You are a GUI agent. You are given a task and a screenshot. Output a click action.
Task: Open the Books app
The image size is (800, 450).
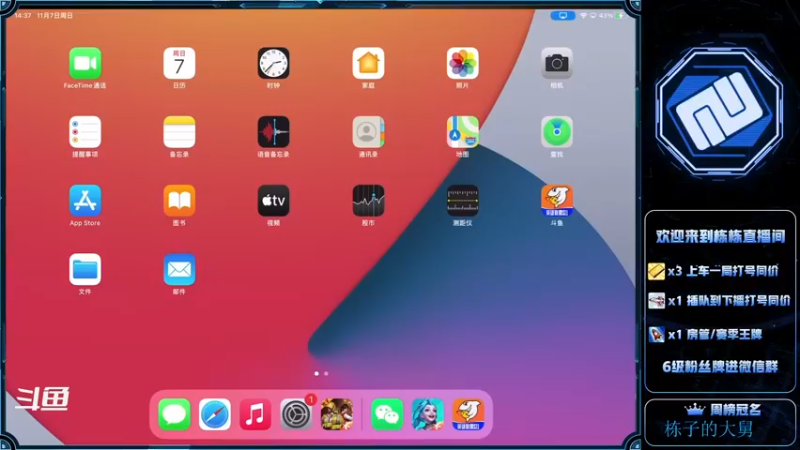point(179,201)
